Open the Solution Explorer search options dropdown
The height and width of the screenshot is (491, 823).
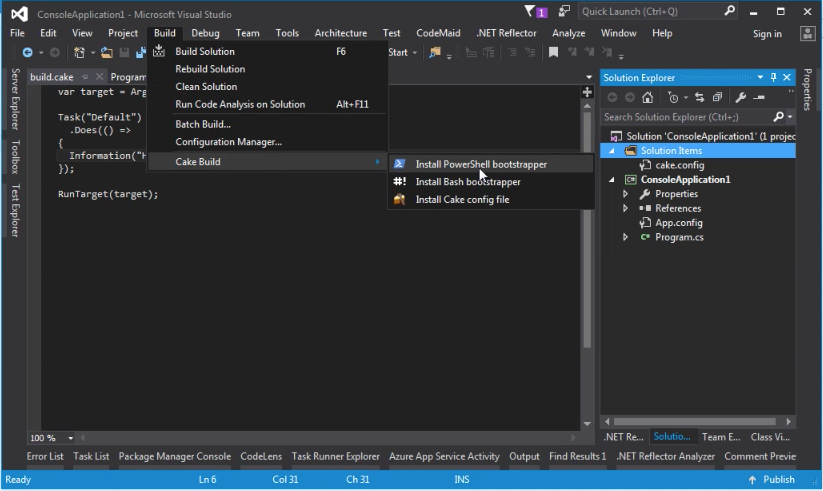[790, 117]
